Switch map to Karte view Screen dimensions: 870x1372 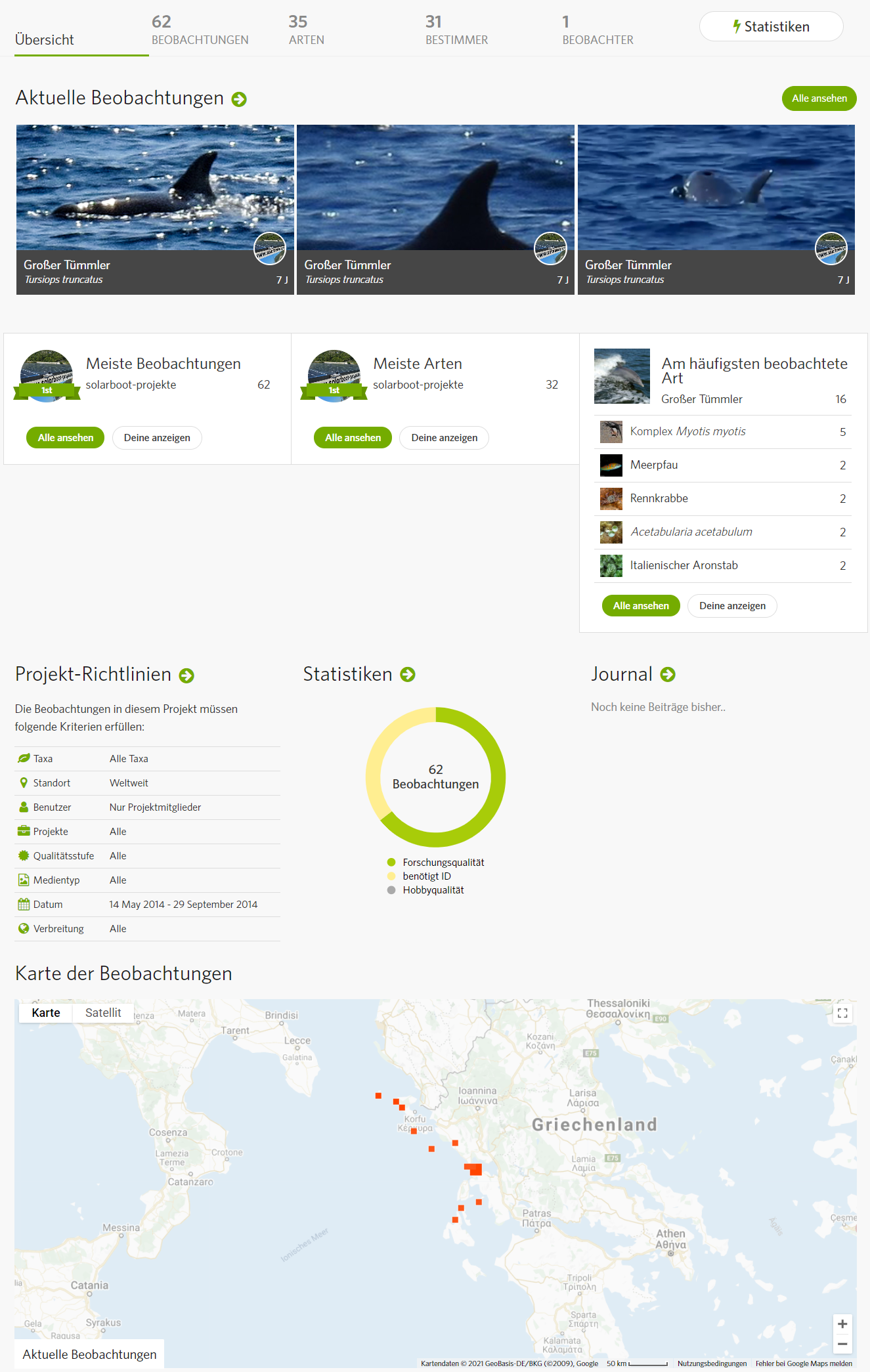tap(46, 1013)
